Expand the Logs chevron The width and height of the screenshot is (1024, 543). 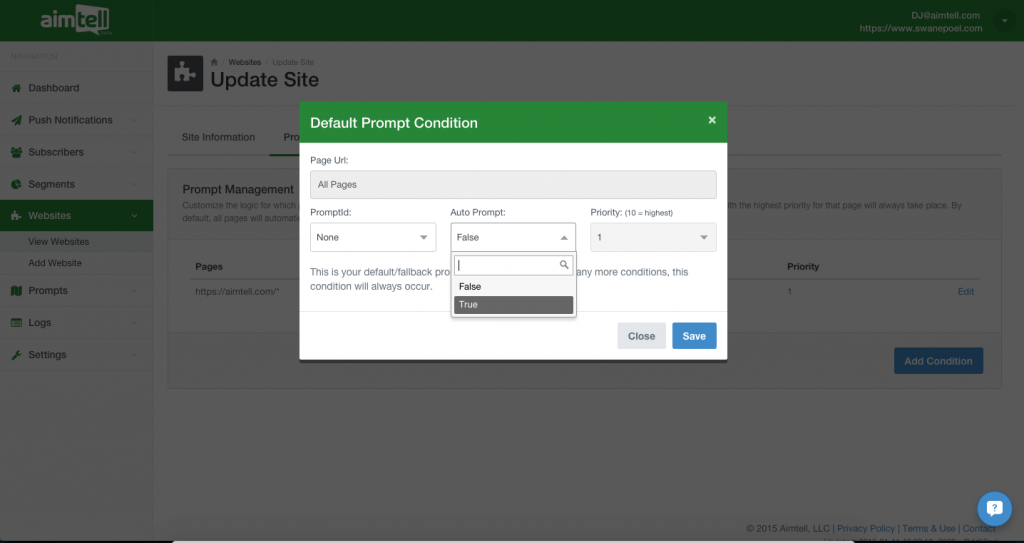coord(133,323)
